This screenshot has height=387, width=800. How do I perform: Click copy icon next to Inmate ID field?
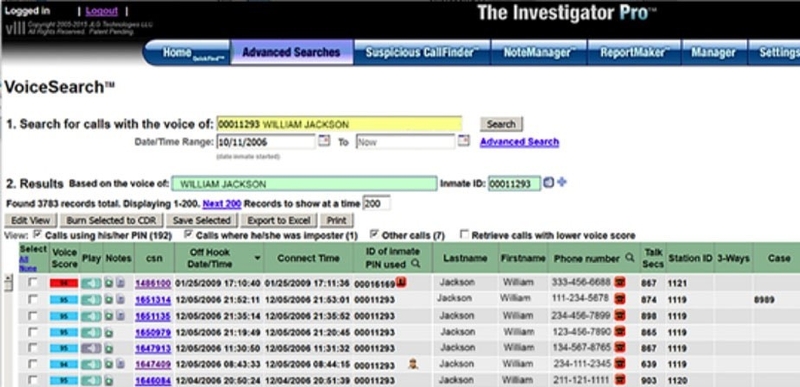point(548,183)
